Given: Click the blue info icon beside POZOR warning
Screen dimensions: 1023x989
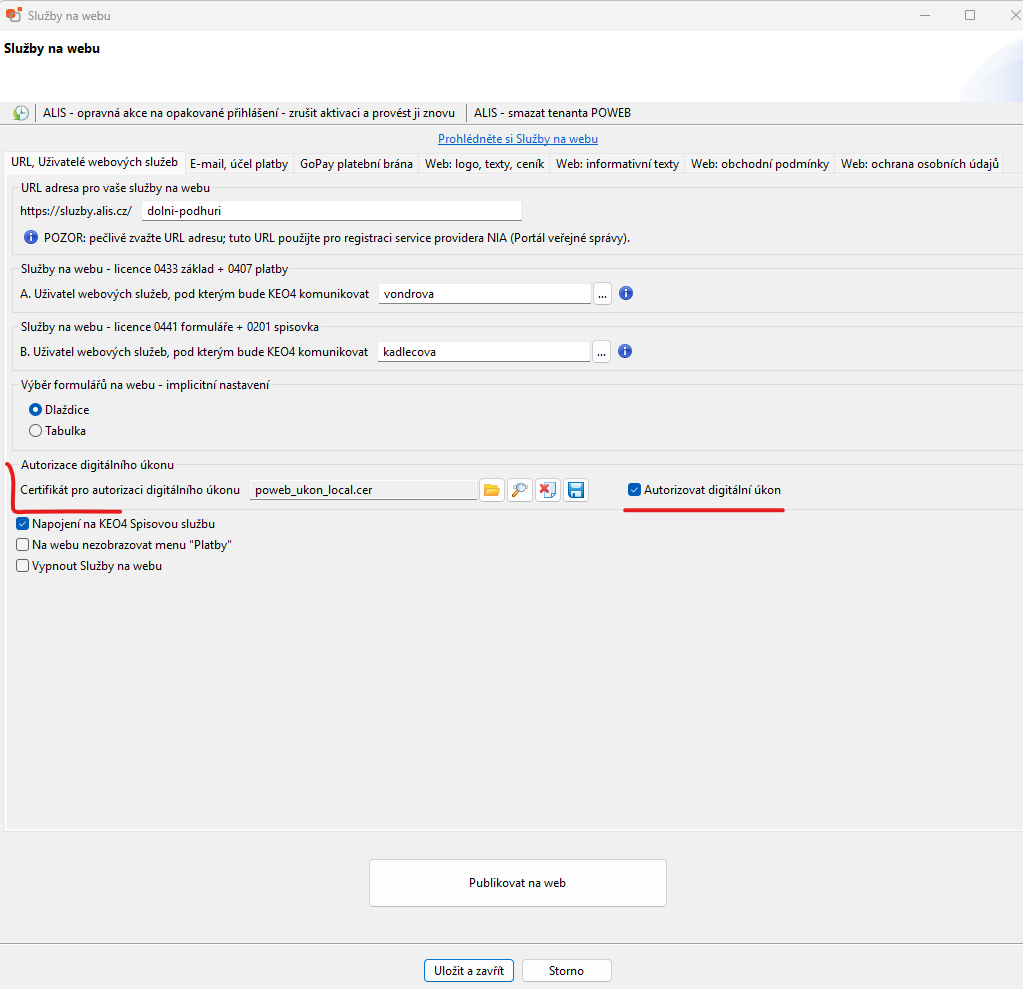Looking at the screenshot, I should coord(30,238).
